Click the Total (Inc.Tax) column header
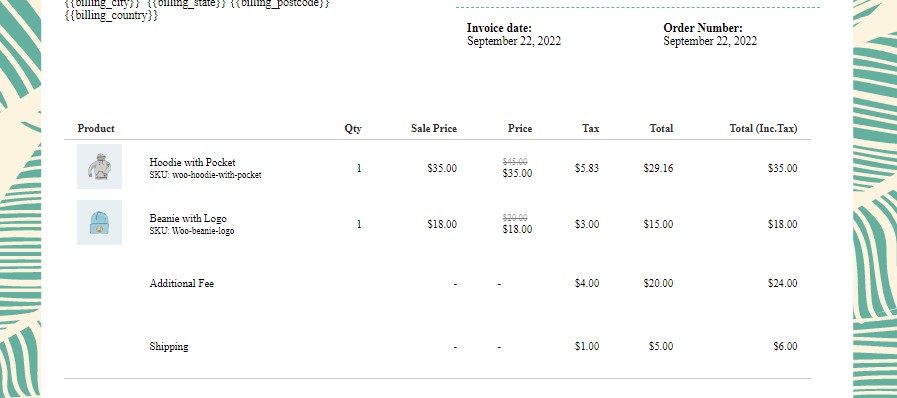This screenshot has width=897, height=398. click(763, 129)
